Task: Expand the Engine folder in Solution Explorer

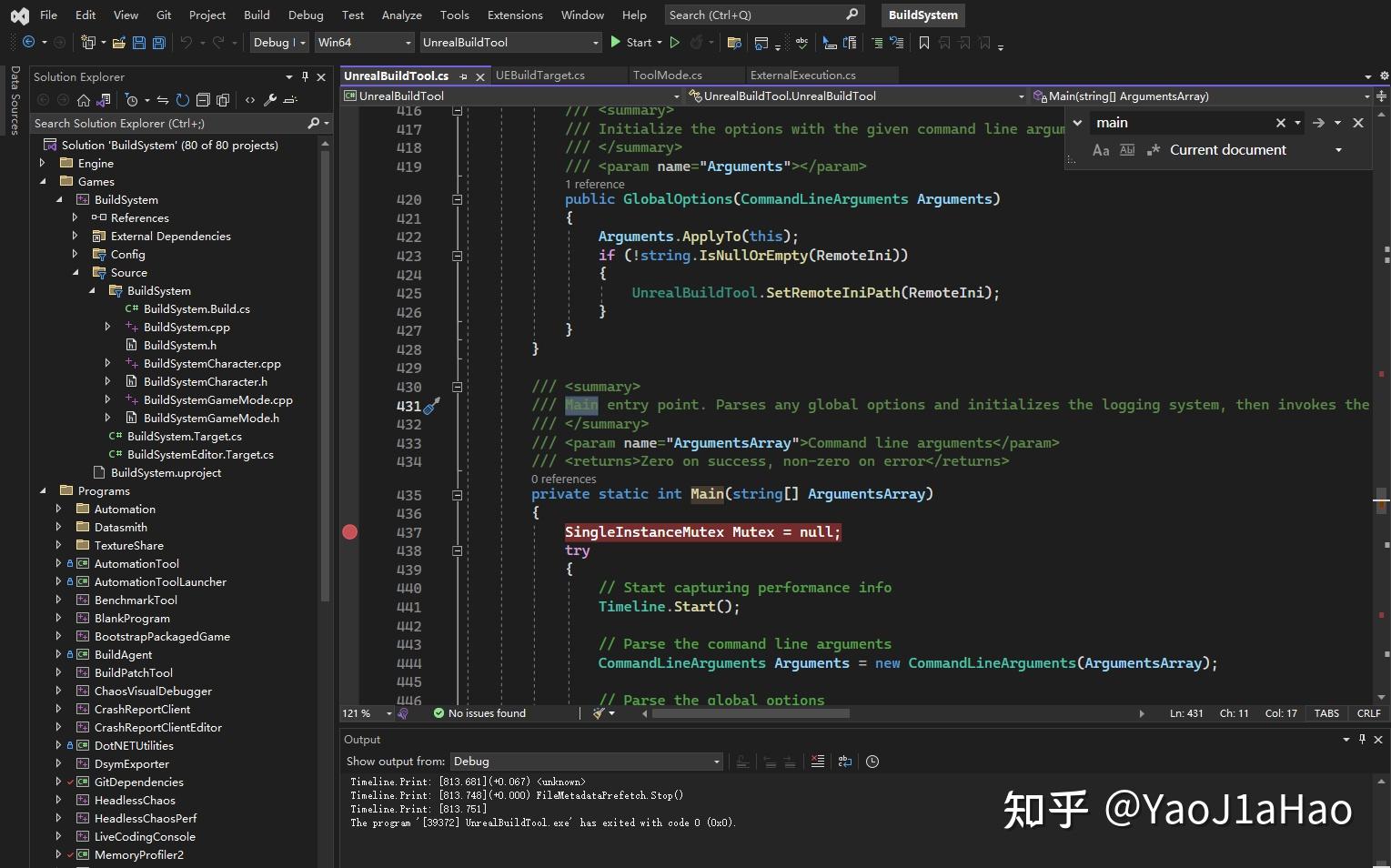Action: pyautogui.click(x=42, y=163)
